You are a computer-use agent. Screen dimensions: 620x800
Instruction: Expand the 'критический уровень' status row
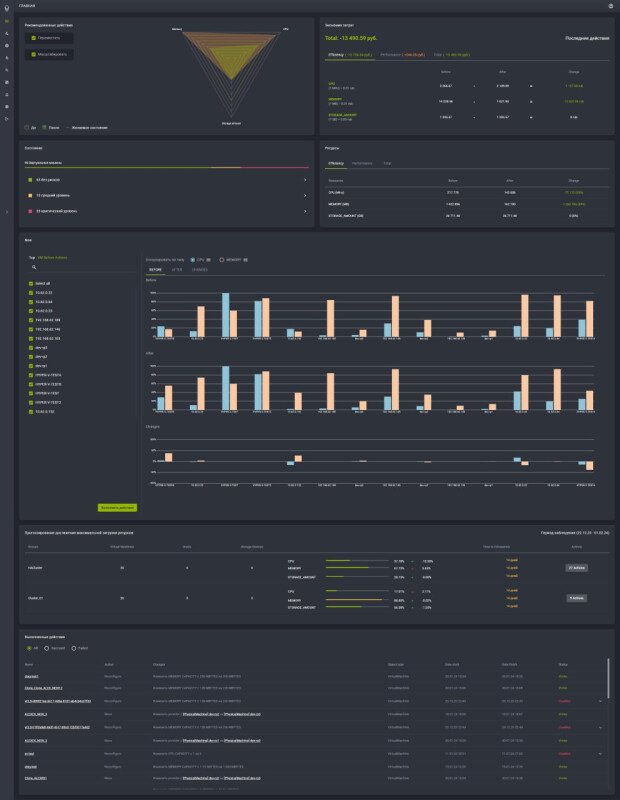304,211
